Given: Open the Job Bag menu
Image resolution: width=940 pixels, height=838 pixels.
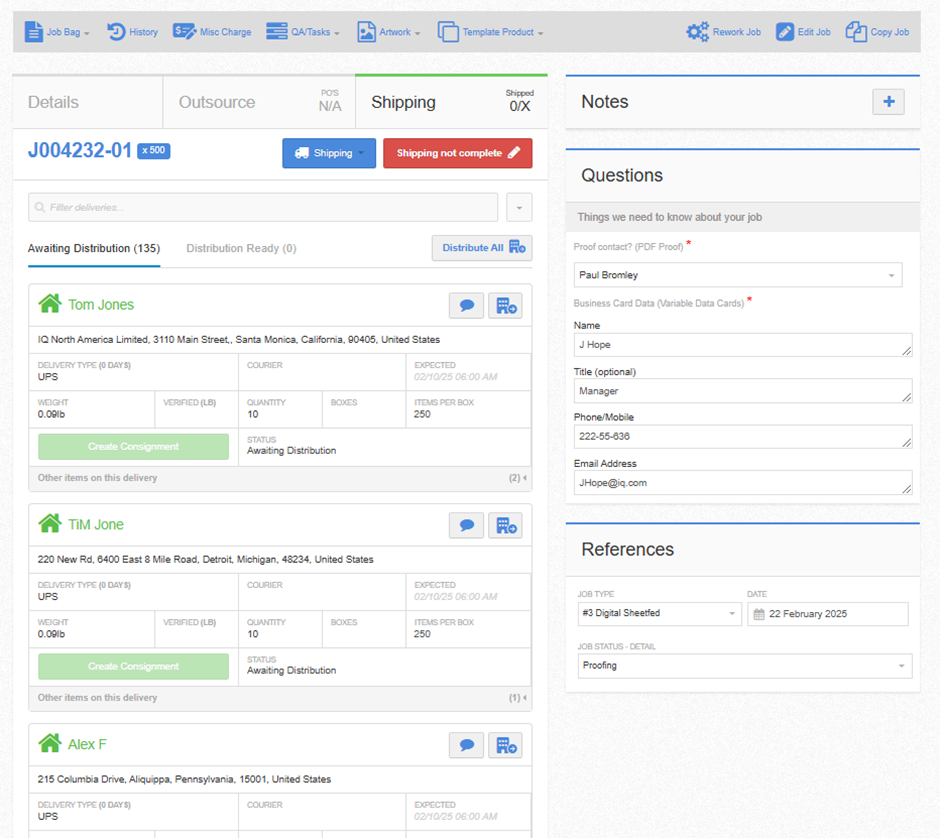Looking at the screenshot, I should pos(57,32).
